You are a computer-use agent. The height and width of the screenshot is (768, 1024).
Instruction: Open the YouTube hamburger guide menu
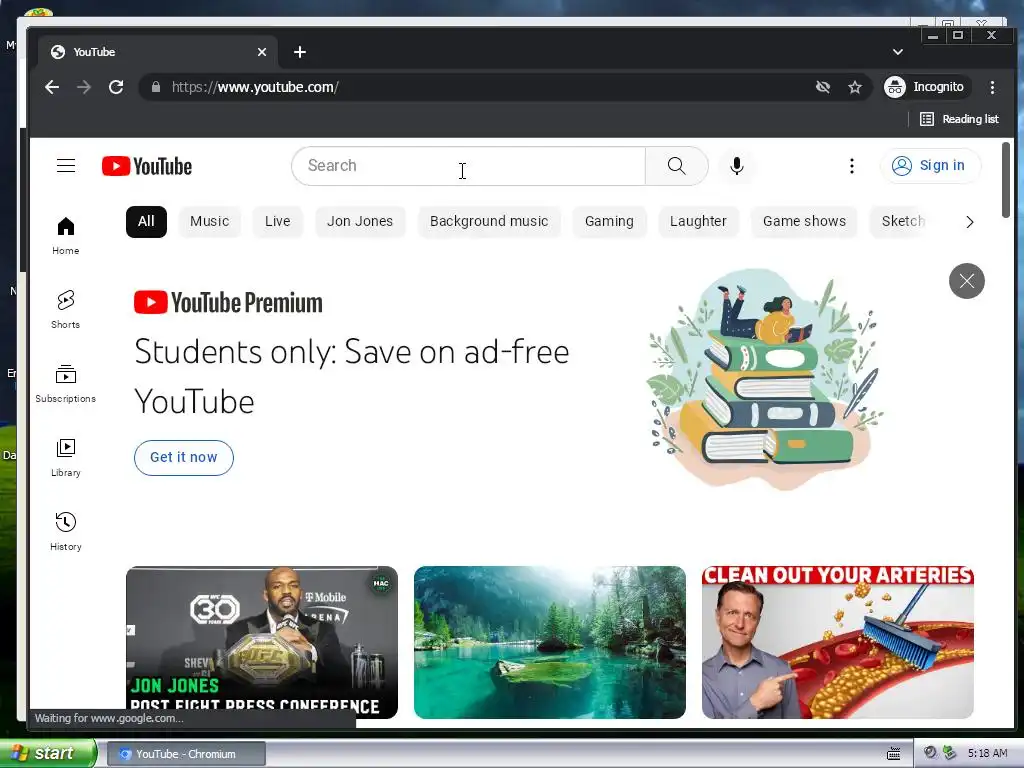pyautogui.click(x=66, y=166)
